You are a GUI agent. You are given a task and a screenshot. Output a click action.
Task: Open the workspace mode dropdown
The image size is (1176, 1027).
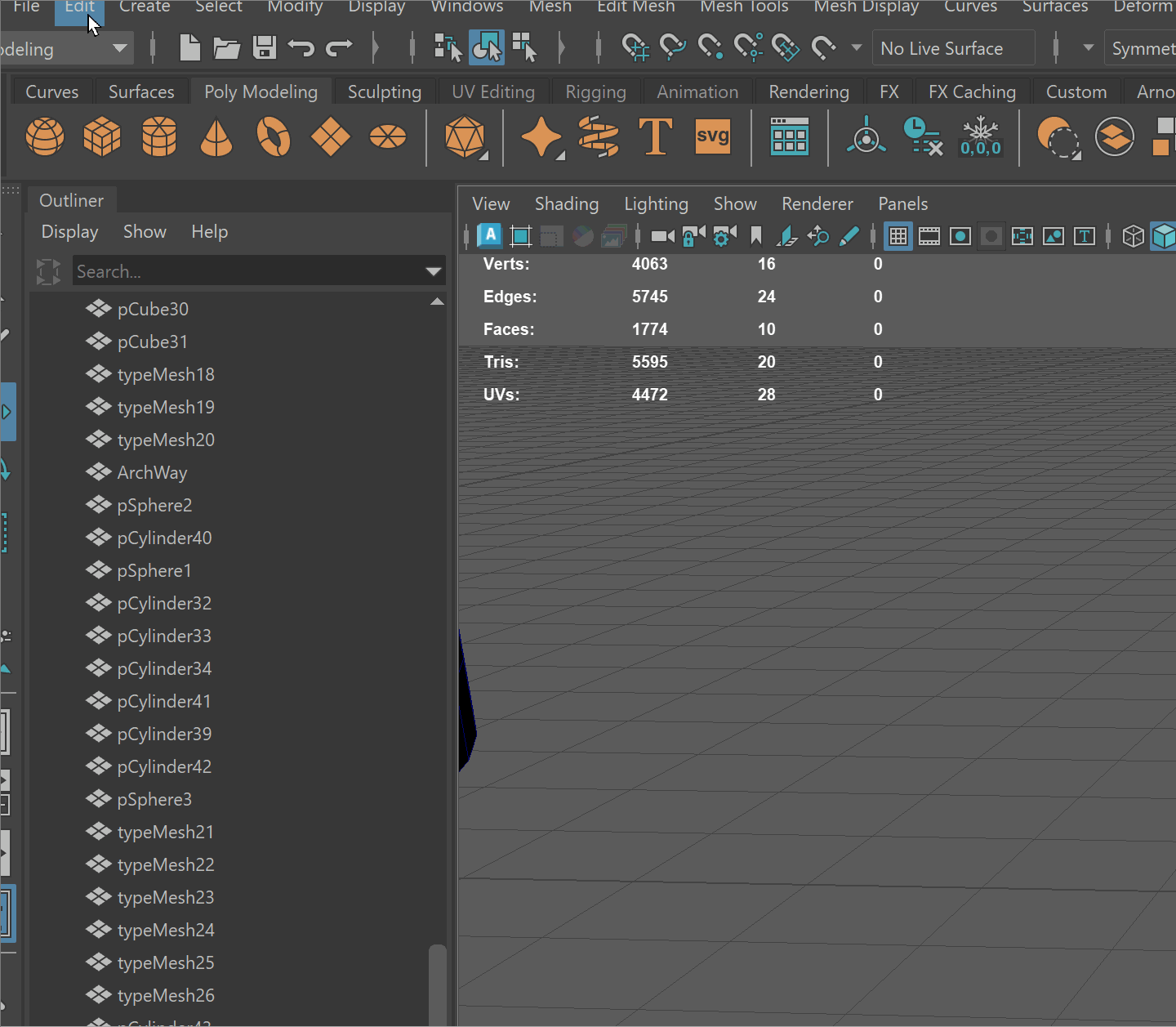tap(120, 48)
